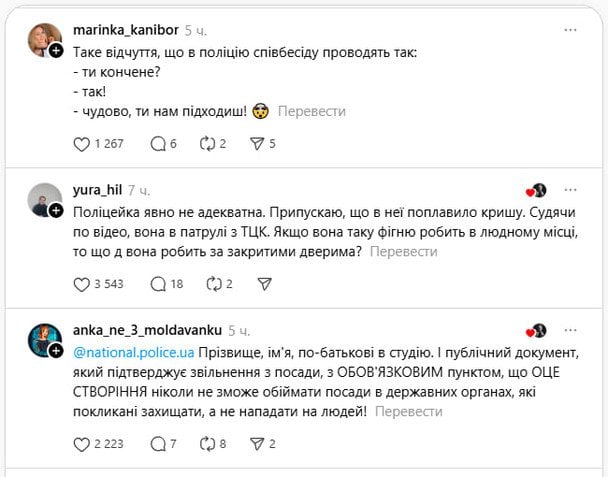Like yura_hil's post with the heart icon

click(82, 284)
